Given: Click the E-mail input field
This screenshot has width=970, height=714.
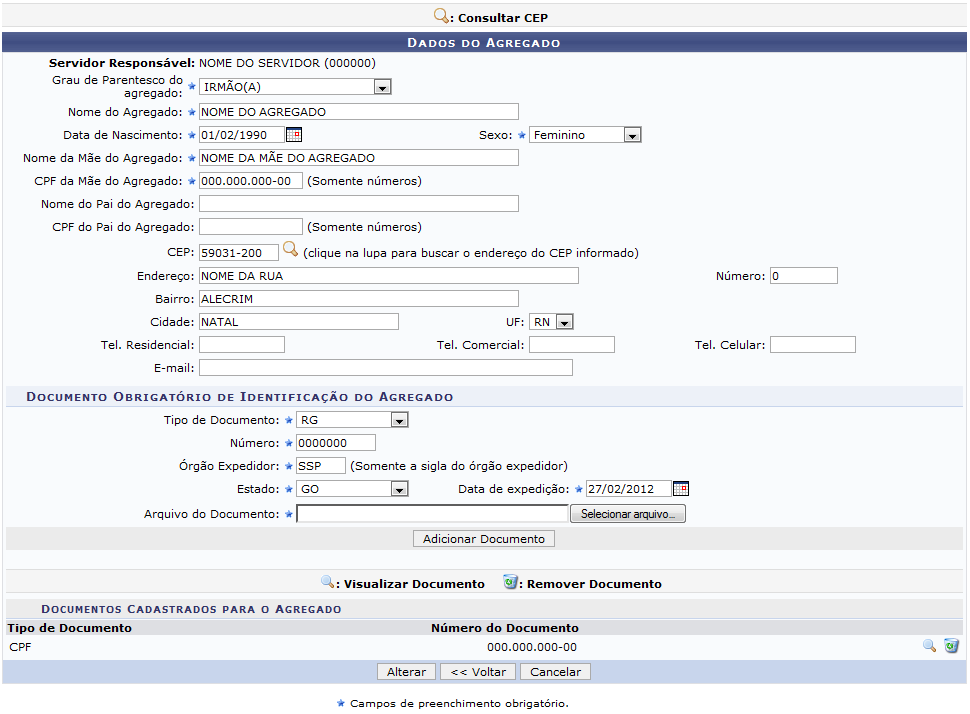Looking at the screenshot, I should 385,368.
